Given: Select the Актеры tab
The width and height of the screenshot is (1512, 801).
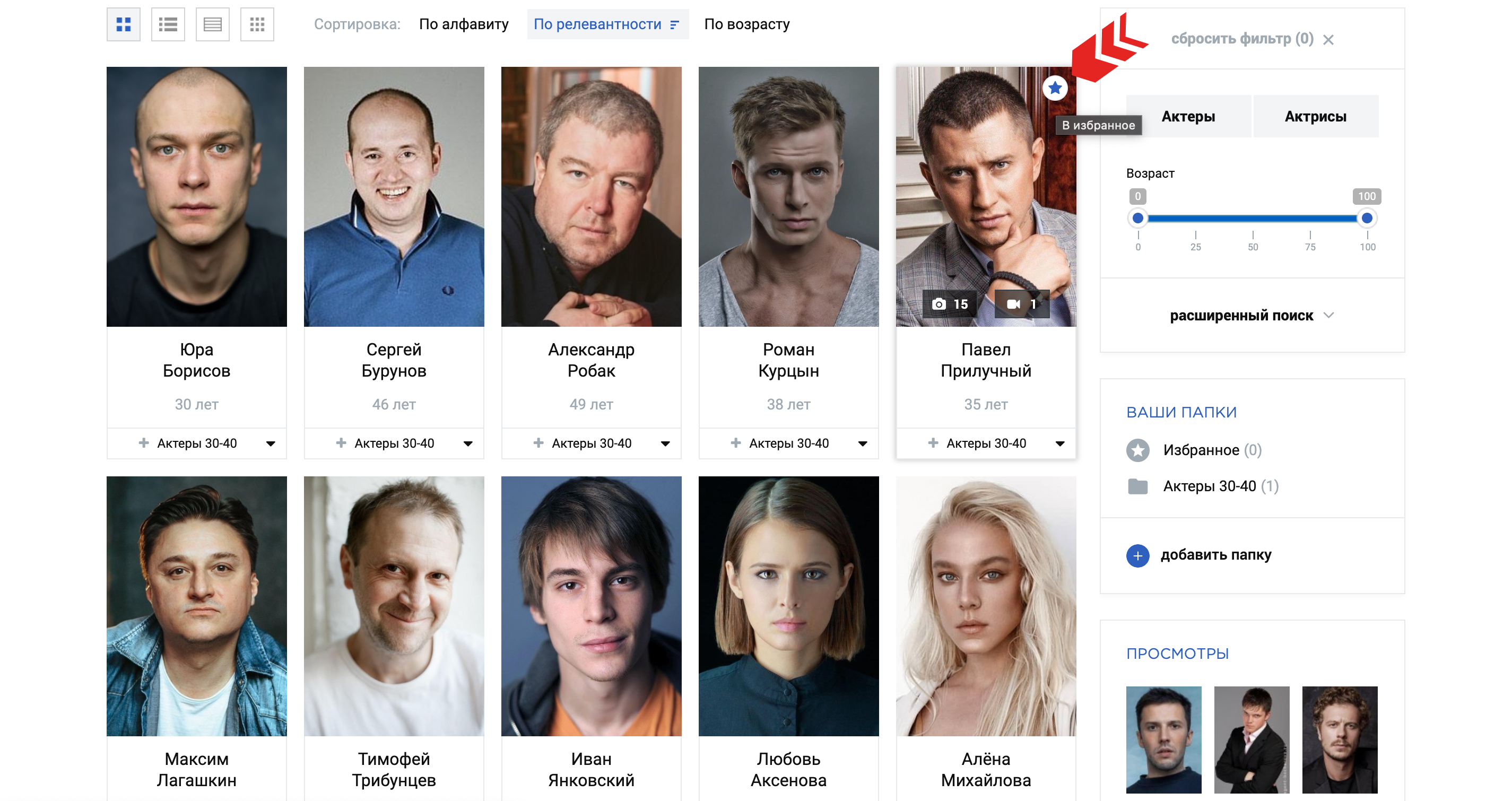Looking at the screenshot, I should [1188, 116].
